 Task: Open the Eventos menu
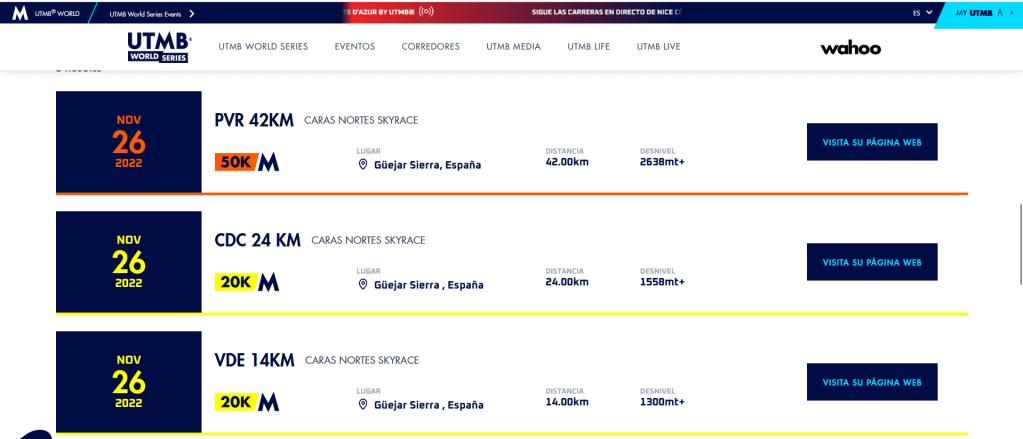(354, 47)
